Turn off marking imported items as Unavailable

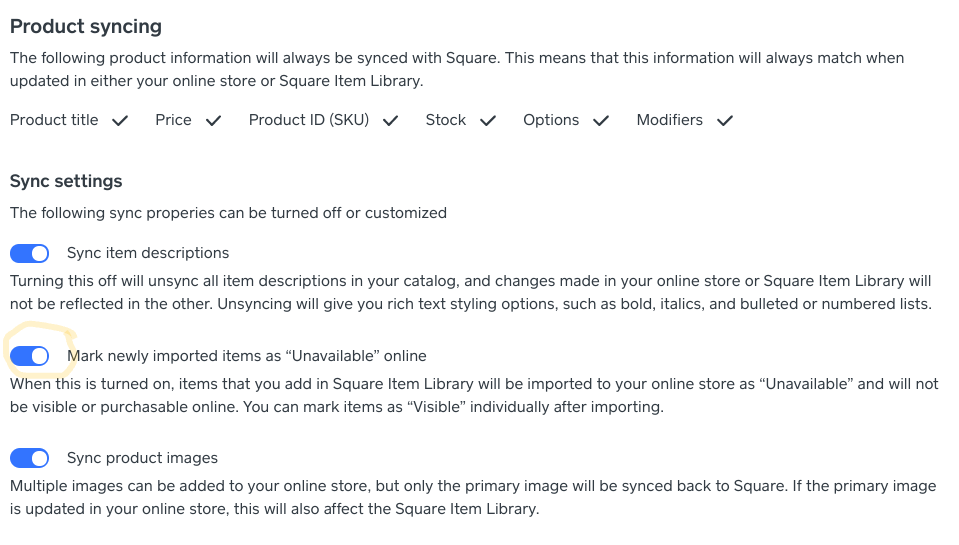point(30,356)
